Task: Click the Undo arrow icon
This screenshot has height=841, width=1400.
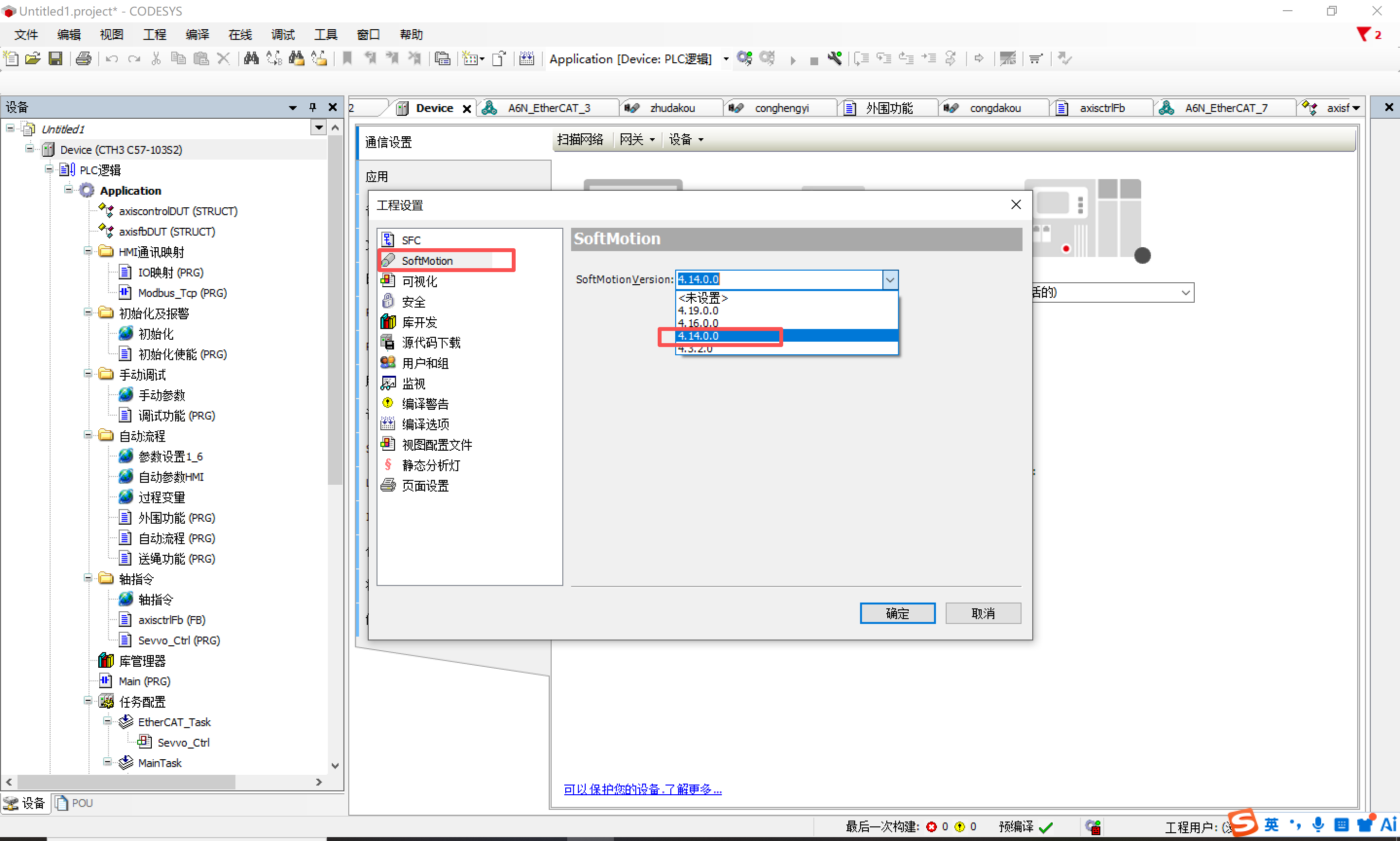Action: [111, 58]
